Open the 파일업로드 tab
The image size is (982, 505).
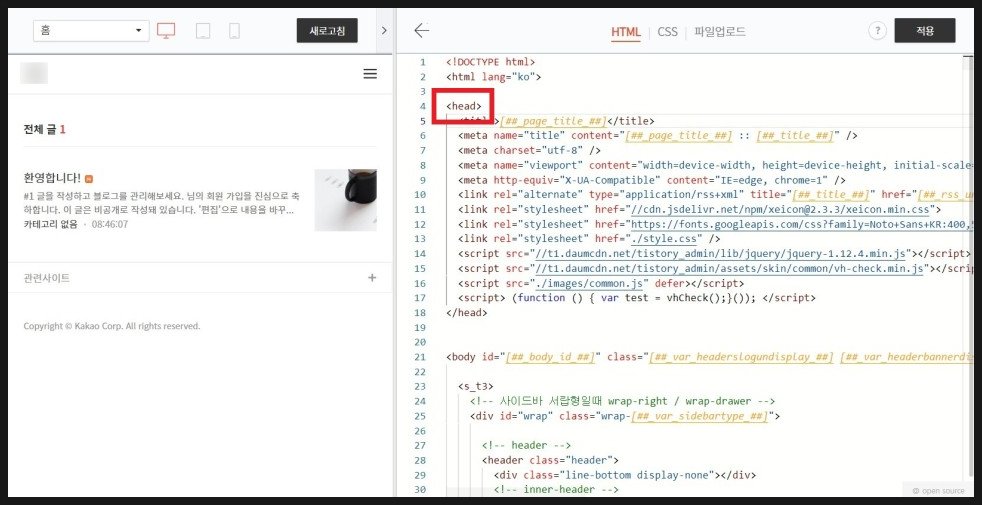[x=720, y=32]
